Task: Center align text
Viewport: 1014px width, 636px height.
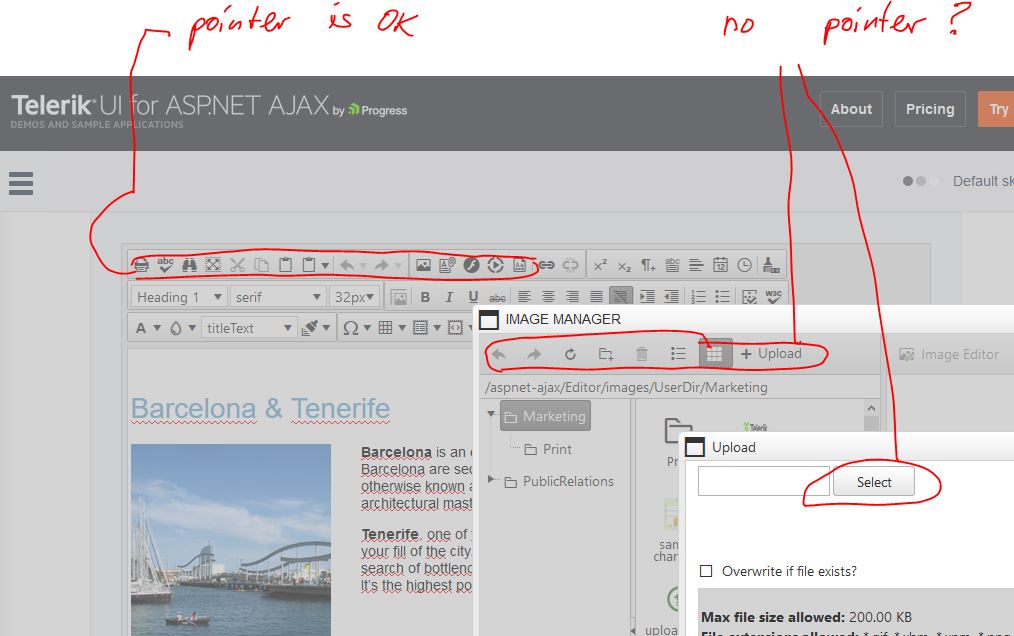Action: 548,297
